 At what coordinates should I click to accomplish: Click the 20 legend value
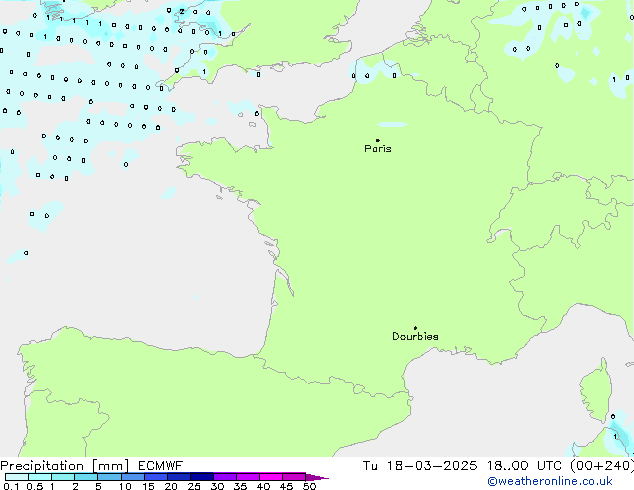[x=171, y=486]
